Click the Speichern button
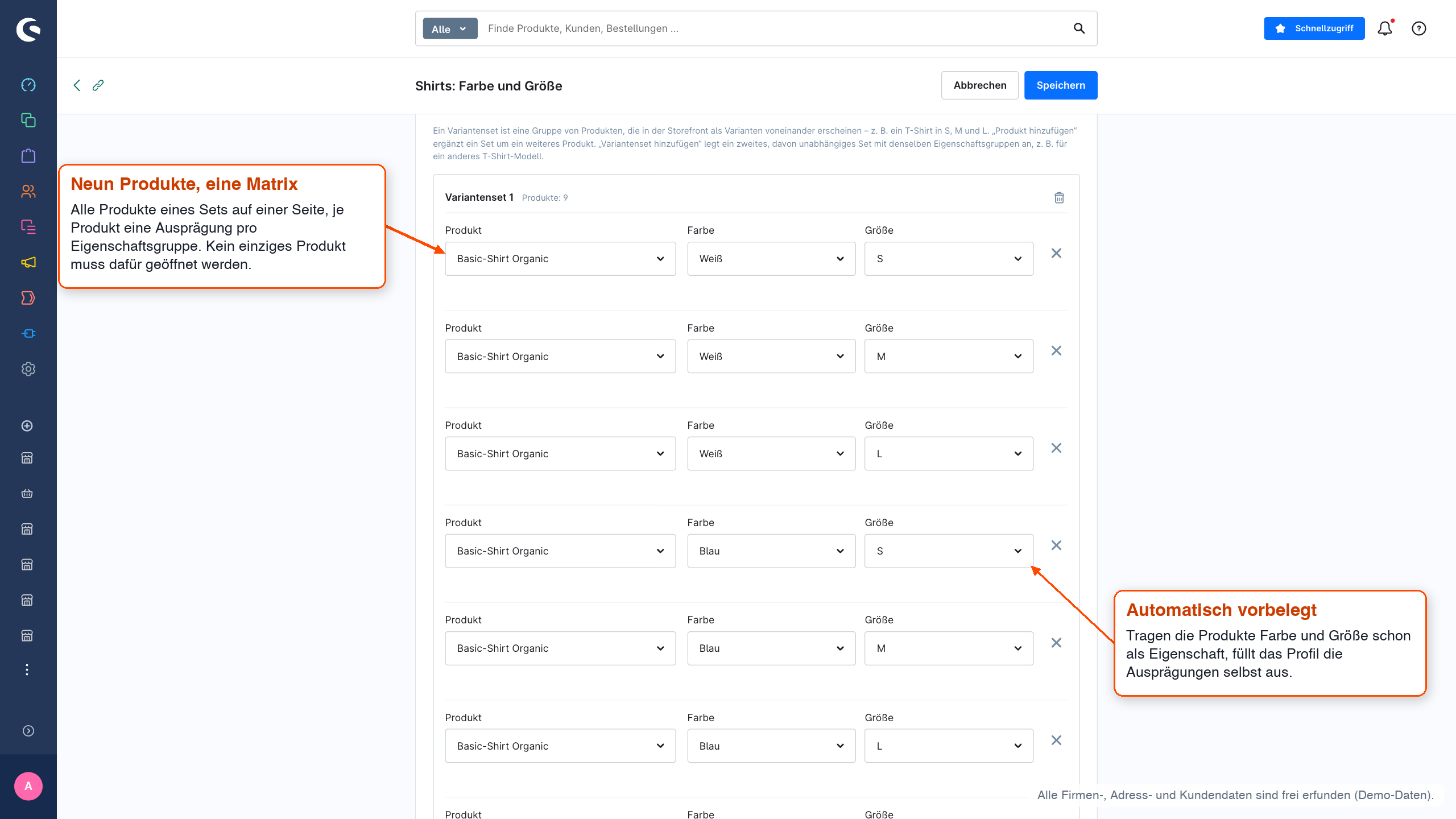 [1061, 85]
